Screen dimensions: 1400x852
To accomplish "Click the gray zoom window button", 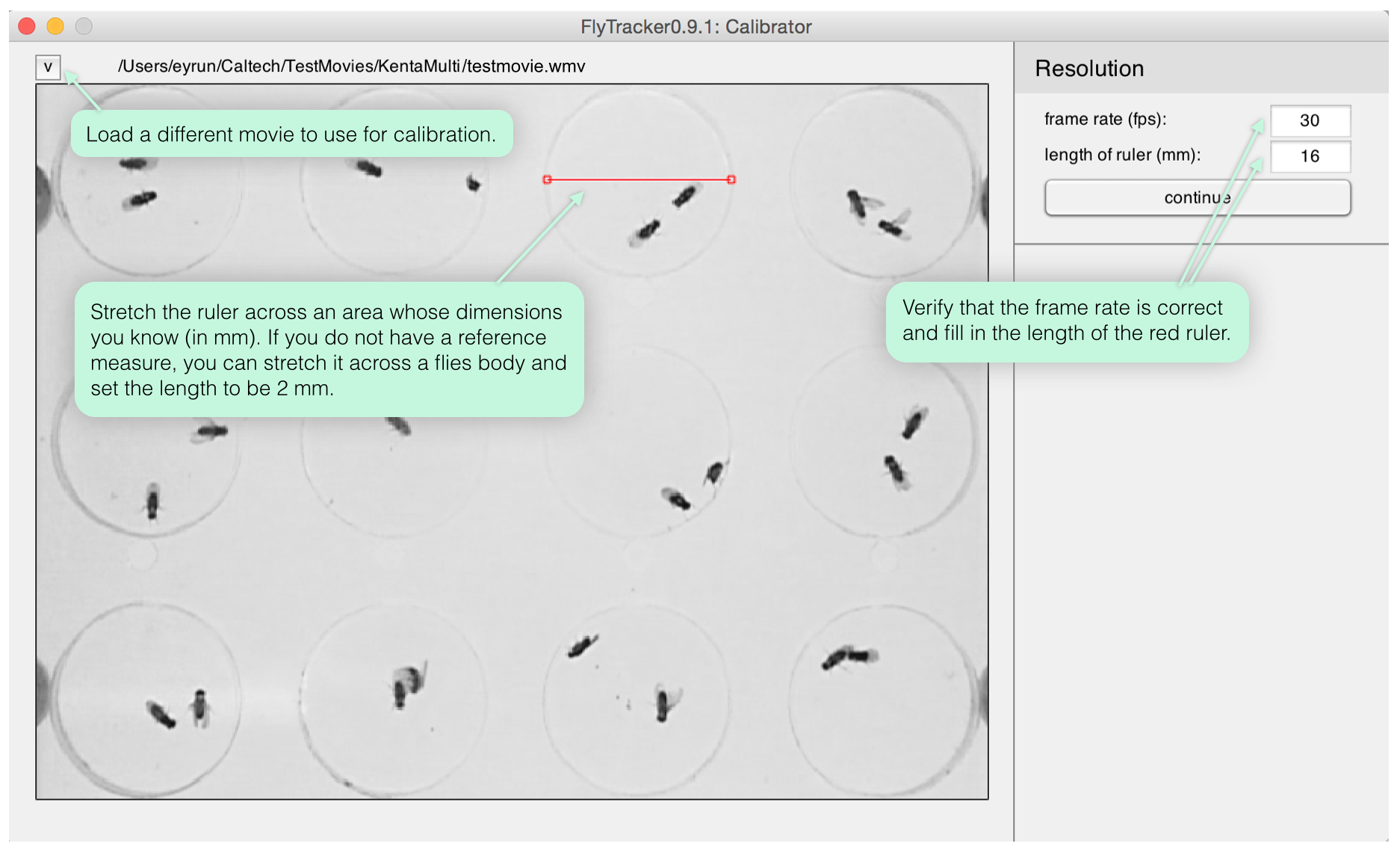I will [x=84, y=26].
